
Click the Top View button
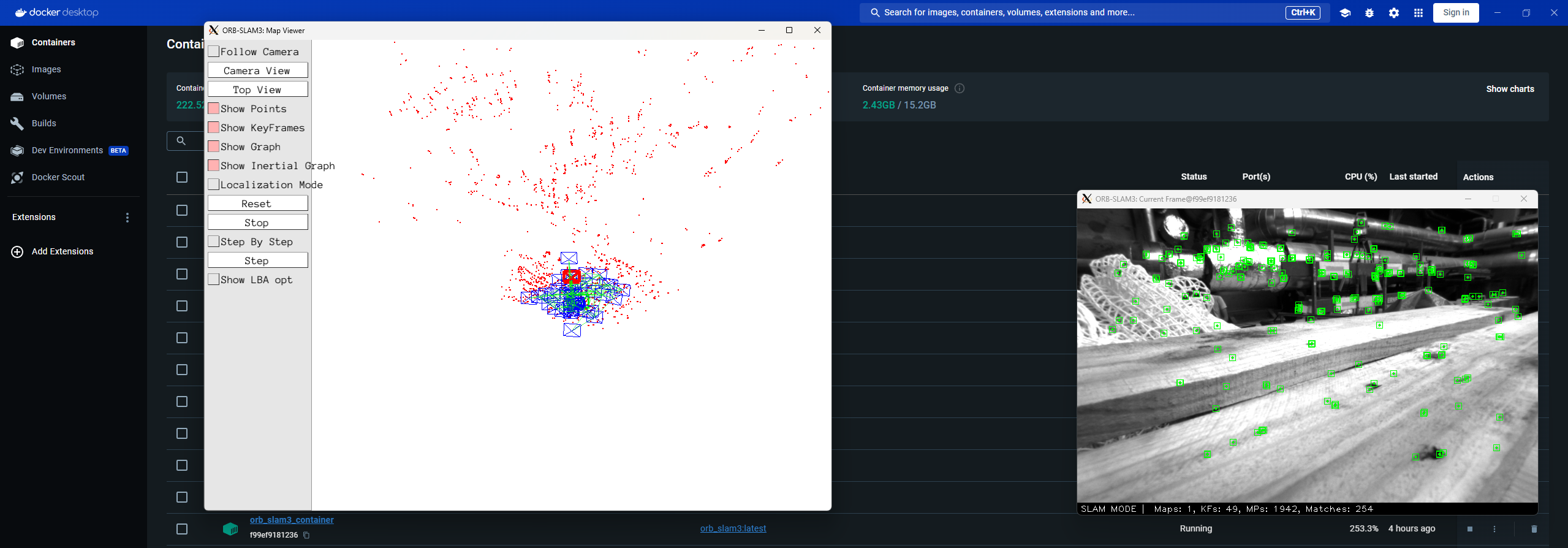click(257, 89)
